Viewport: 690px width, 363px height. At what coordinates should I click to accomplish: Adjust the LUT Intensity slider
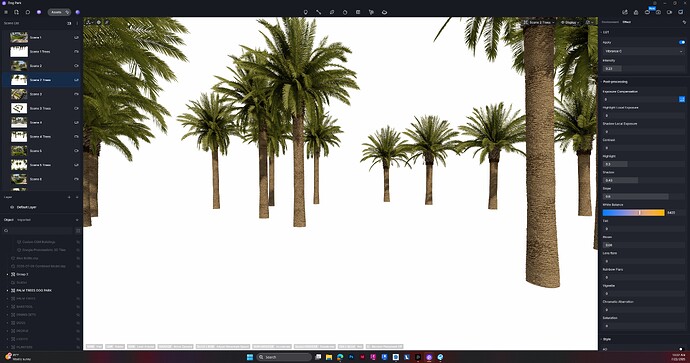coord(643,69)
